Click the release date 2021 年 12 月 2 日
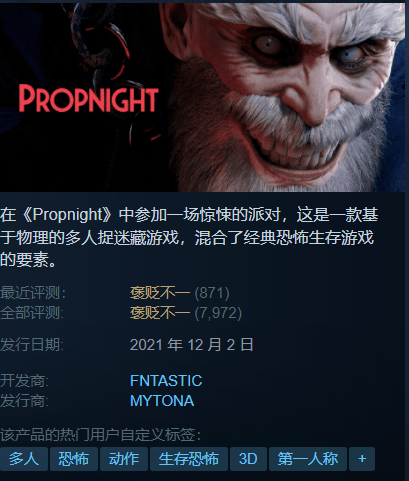409x481 pixels. 191,344
